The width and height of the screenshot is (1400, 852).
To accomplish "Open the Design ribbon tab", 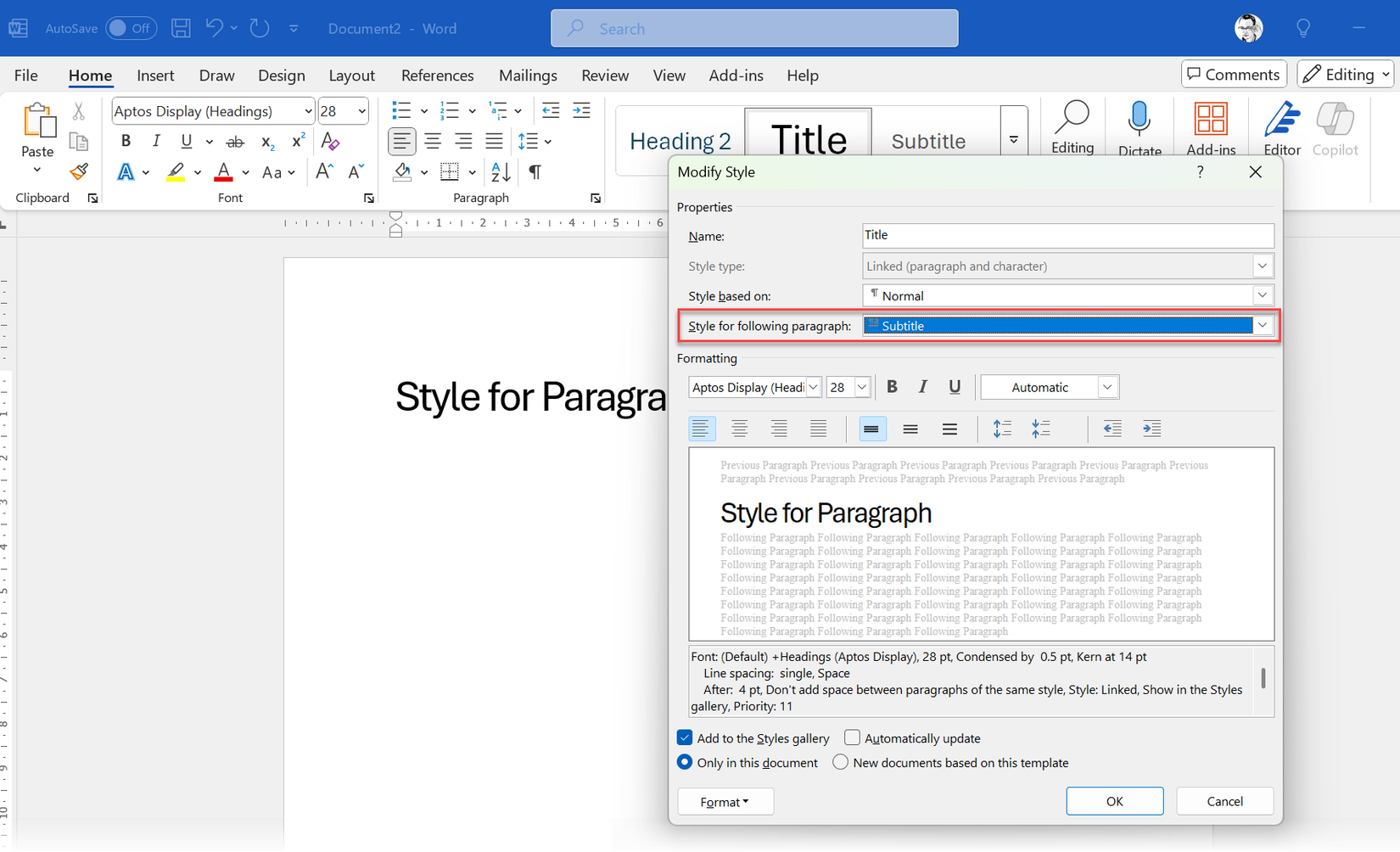I will [x=281, y=76].
